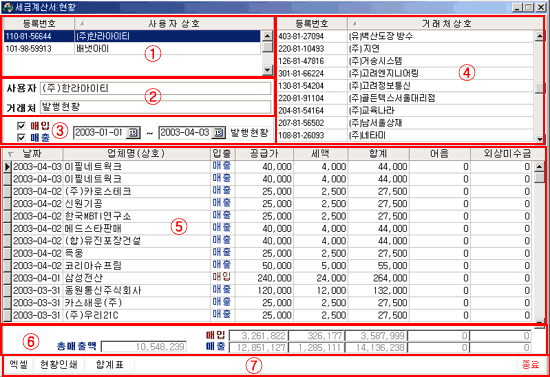Click the 어음 column header
Screen dimensions: 550x377
point(440,154)
